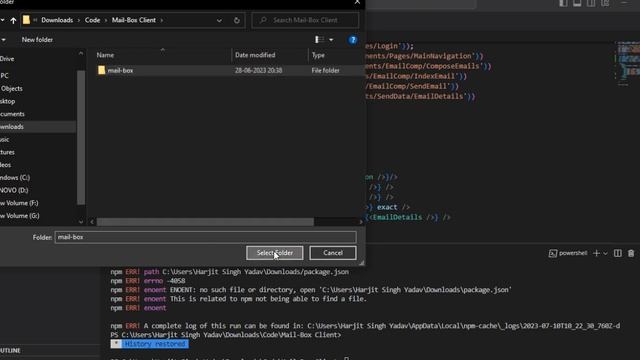
Task: Open the Organize dropdown arrow
Action: point(3,40)
